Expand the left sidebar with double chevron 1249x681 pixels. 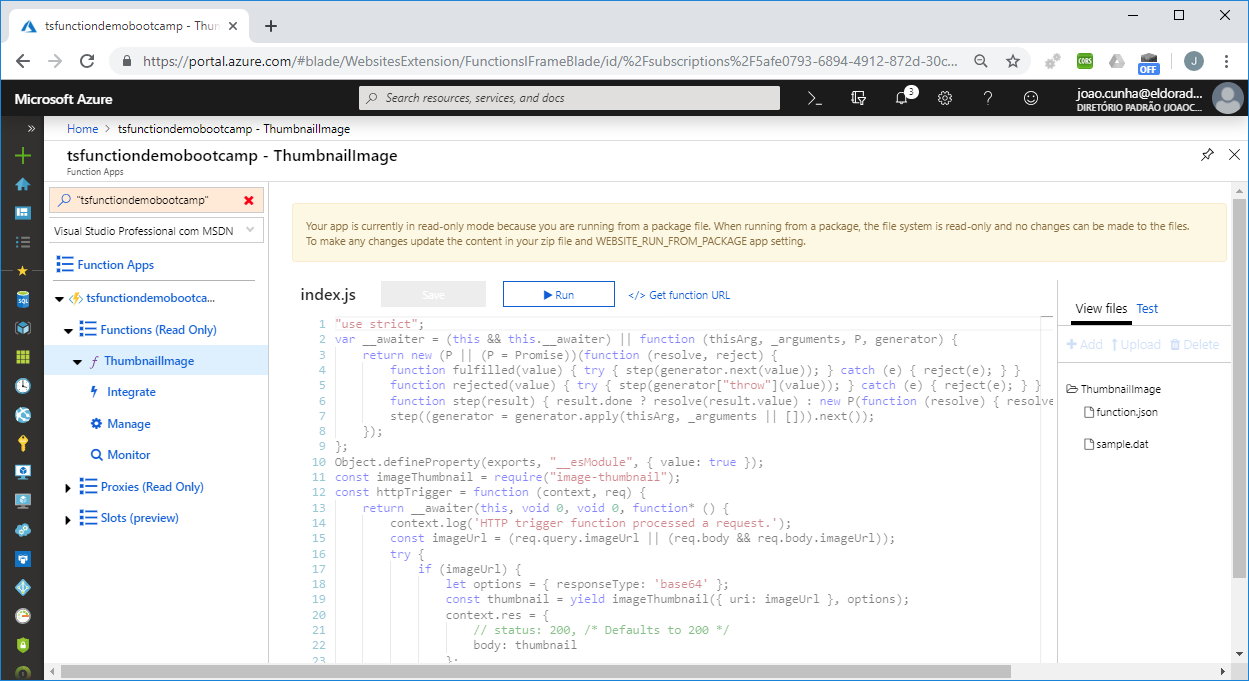[x=31, y=128]
